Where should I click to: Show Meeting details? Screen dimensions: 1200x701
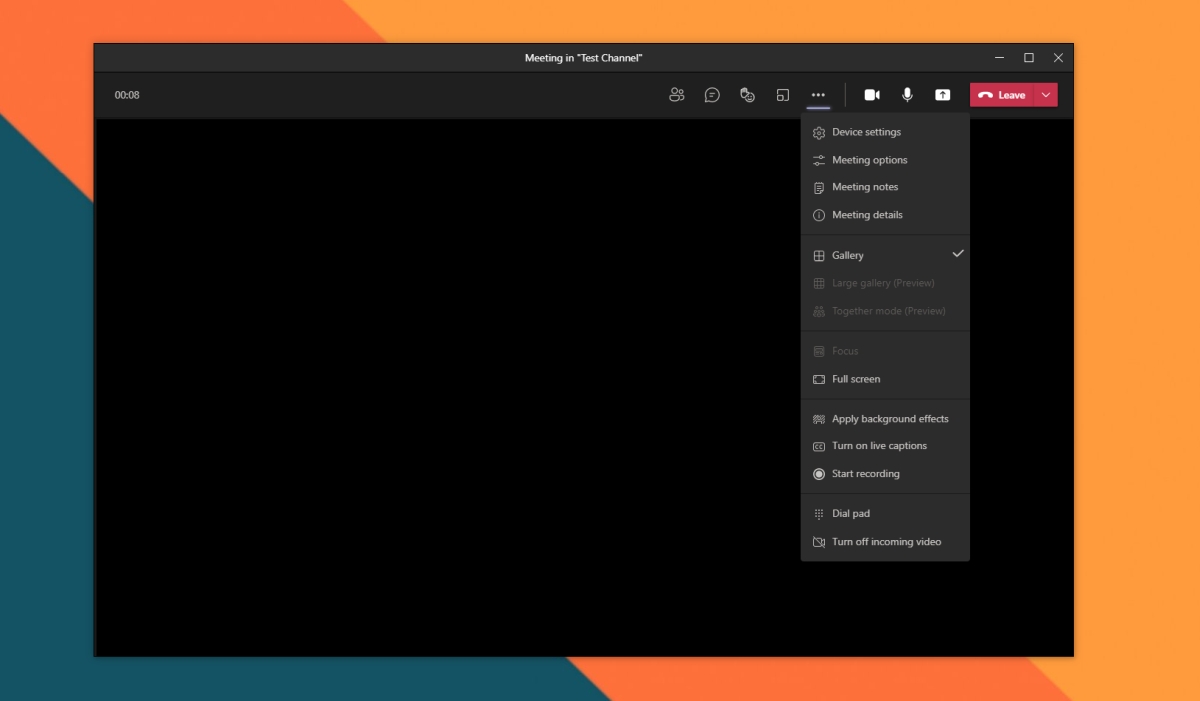coord(885,215)
